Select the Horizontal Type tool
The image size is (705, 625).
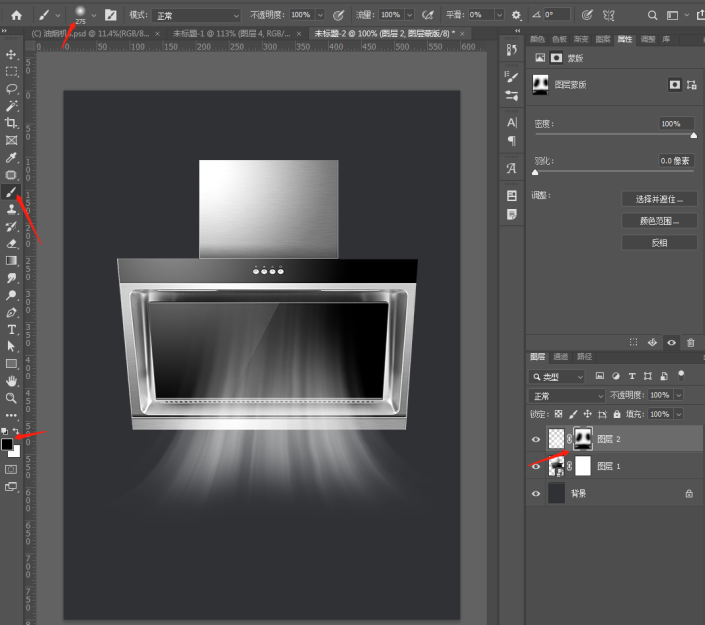pos(11,330)
